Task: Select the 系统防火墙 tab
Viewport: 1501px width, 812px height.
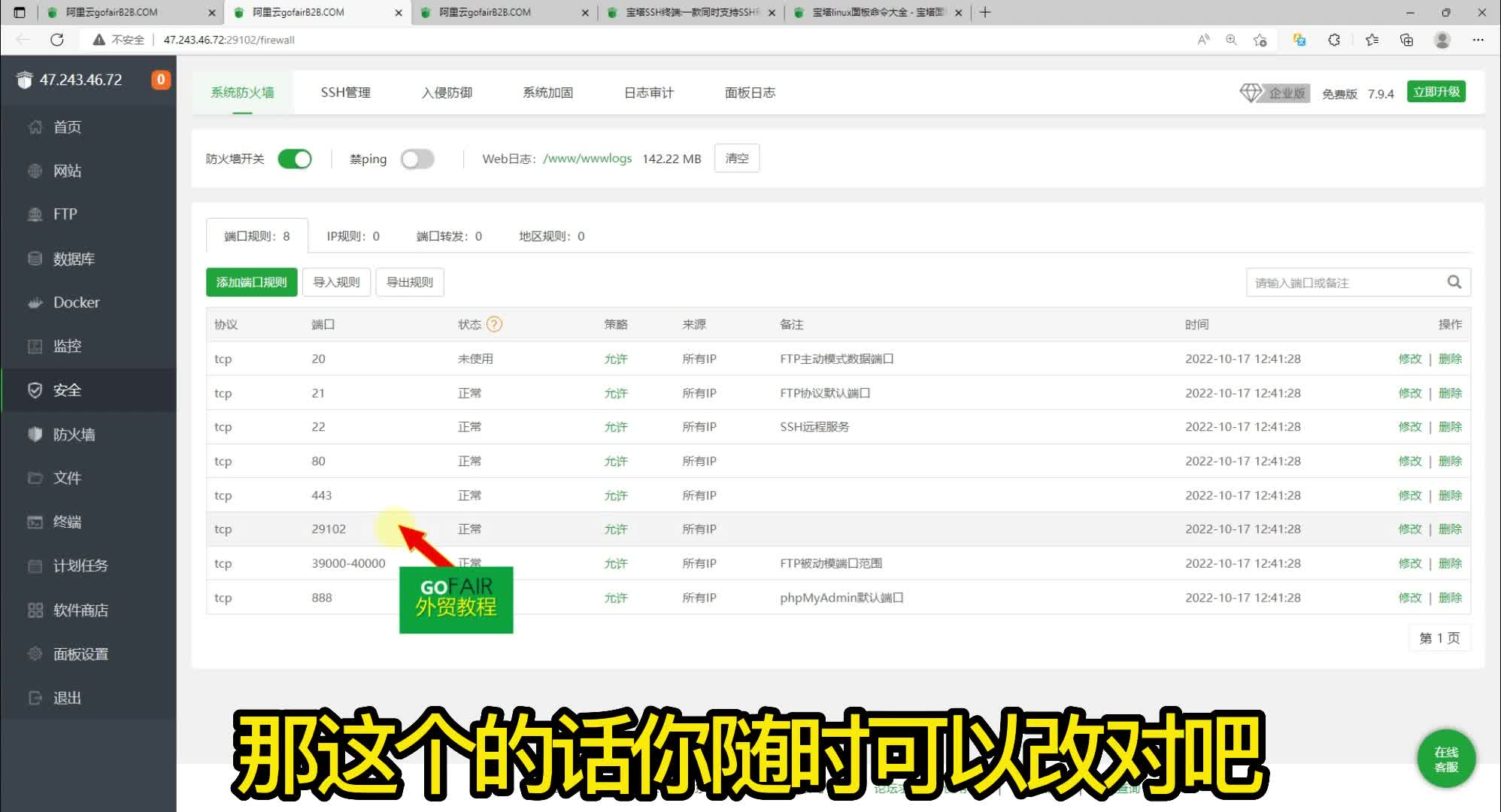Action: 242,92
